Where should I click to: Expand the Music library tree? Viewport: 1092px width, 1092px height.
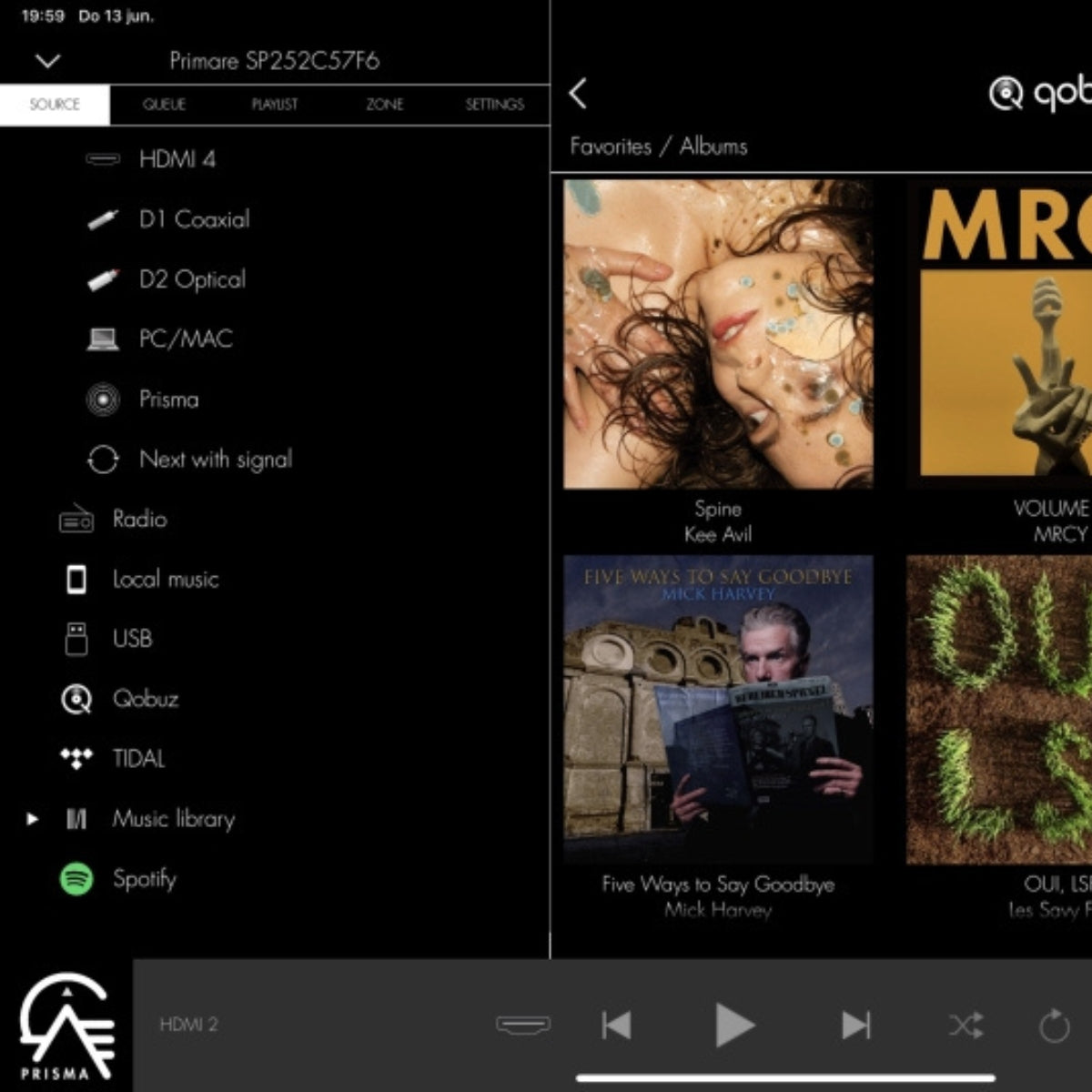33,819
